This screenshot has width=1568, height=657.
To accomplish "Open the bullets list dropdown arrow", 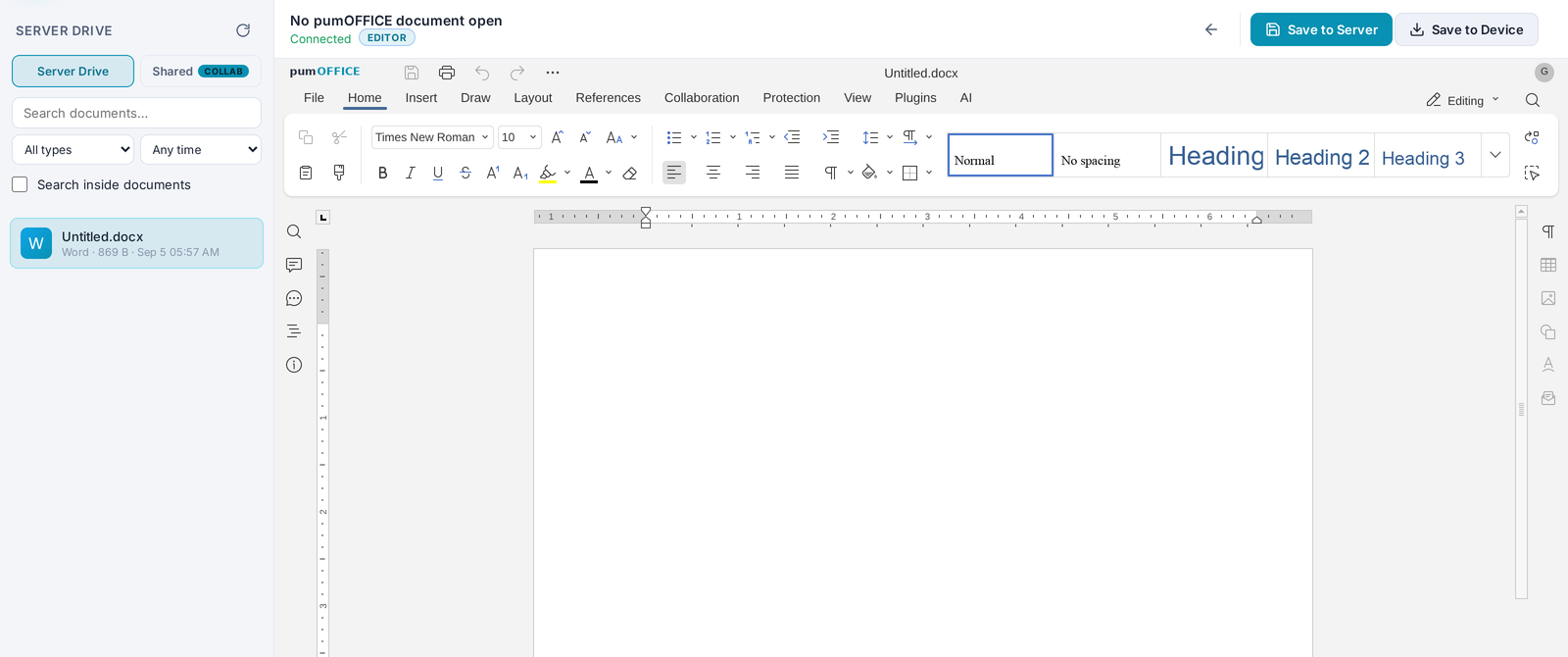I will click(694, 137).
